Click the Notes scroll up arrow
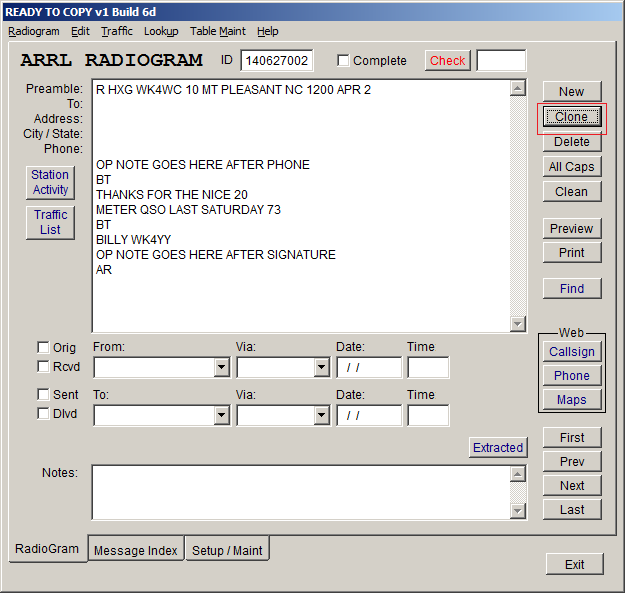This screenshot has height=593, width=625. point(517,474)
